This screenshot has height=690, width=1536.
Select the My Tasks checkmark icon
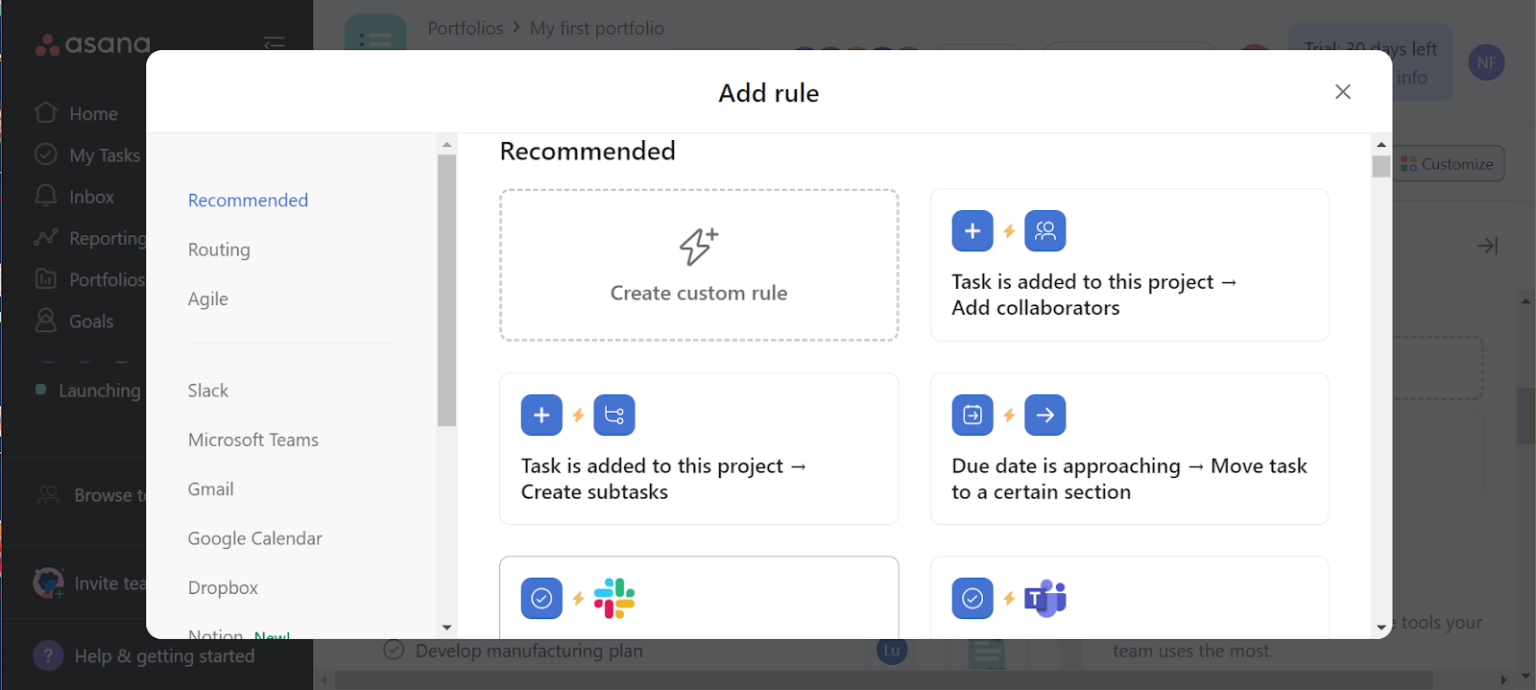point(47,155)
